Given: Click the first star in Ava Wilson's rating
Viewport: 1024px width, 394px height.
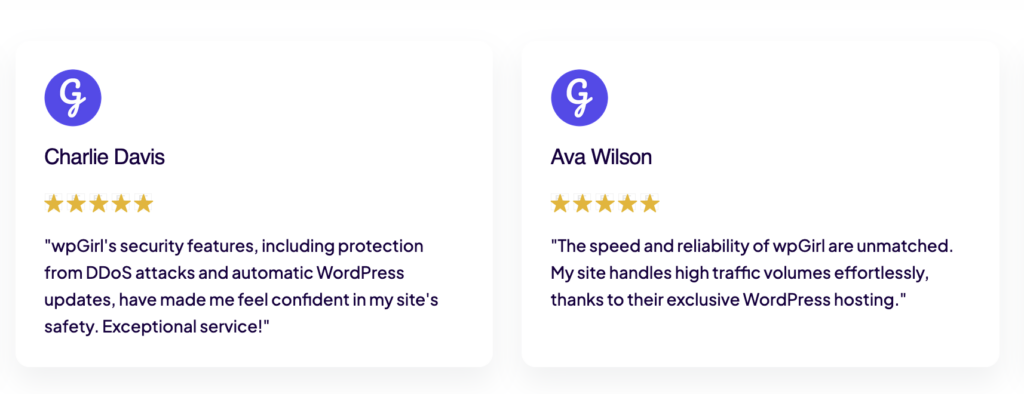Looking at the screenshot, I should click(560, 204).
